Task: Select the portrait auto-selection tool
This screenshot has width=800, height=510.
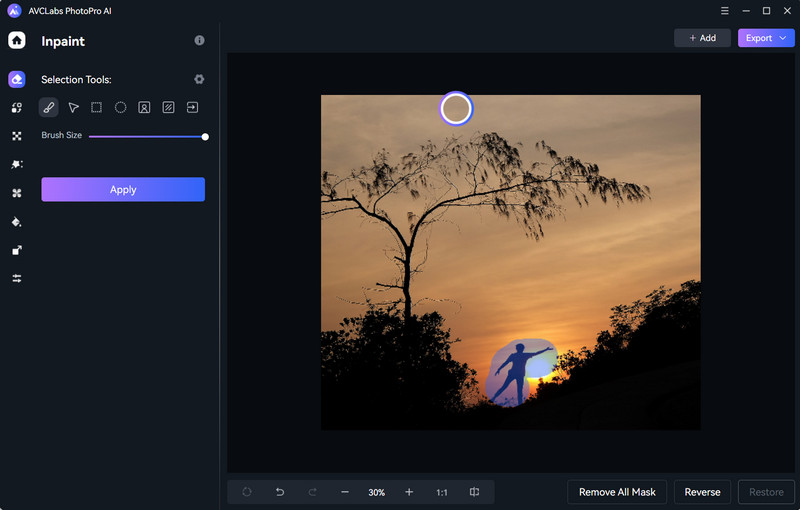Action: pyautogui.click(x=144, y=108)
